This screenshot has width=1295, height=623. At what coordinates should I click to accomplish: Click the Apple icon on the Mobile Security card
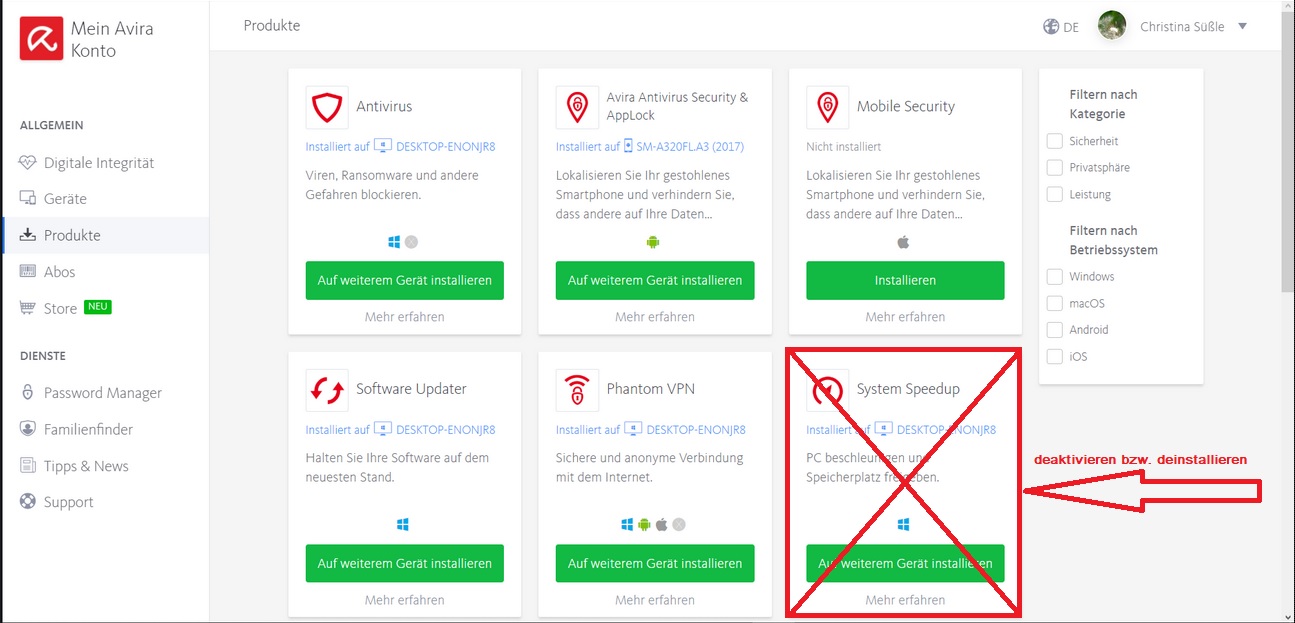tap(904, 241)
